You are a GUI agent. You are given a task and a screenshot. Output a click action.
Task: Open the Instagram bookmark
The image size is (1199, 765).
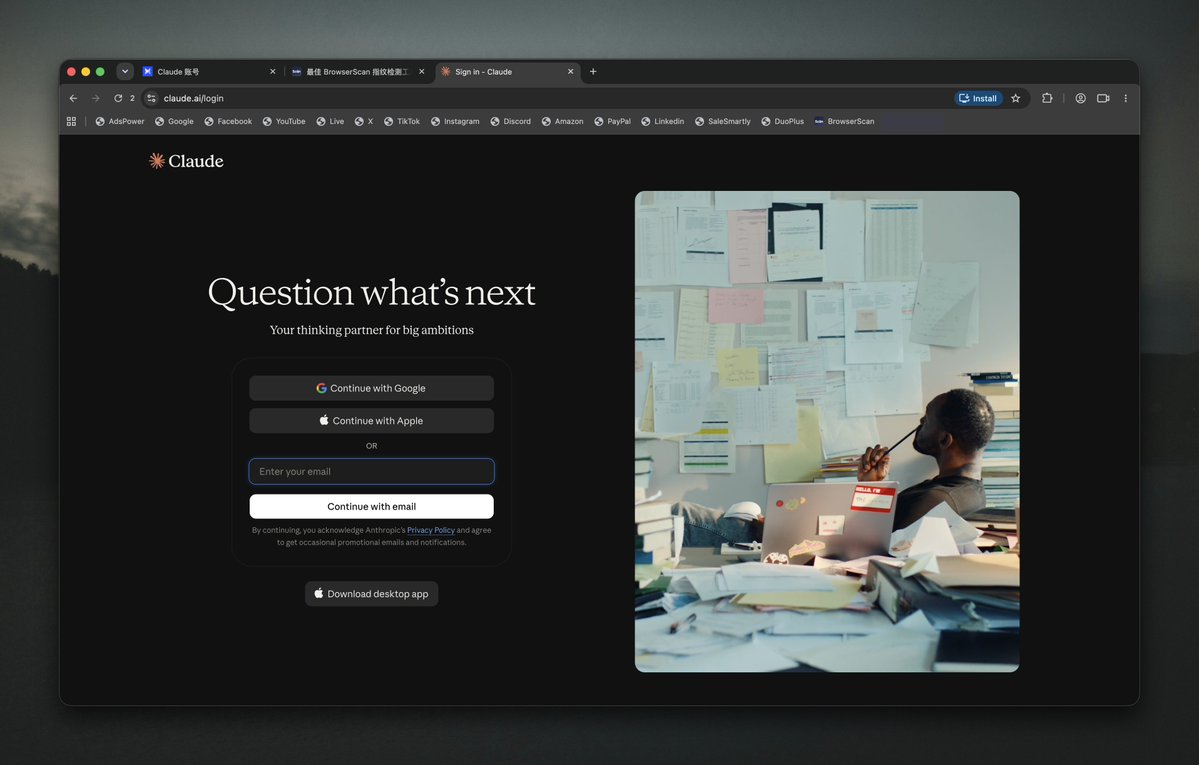click(455, 121)
